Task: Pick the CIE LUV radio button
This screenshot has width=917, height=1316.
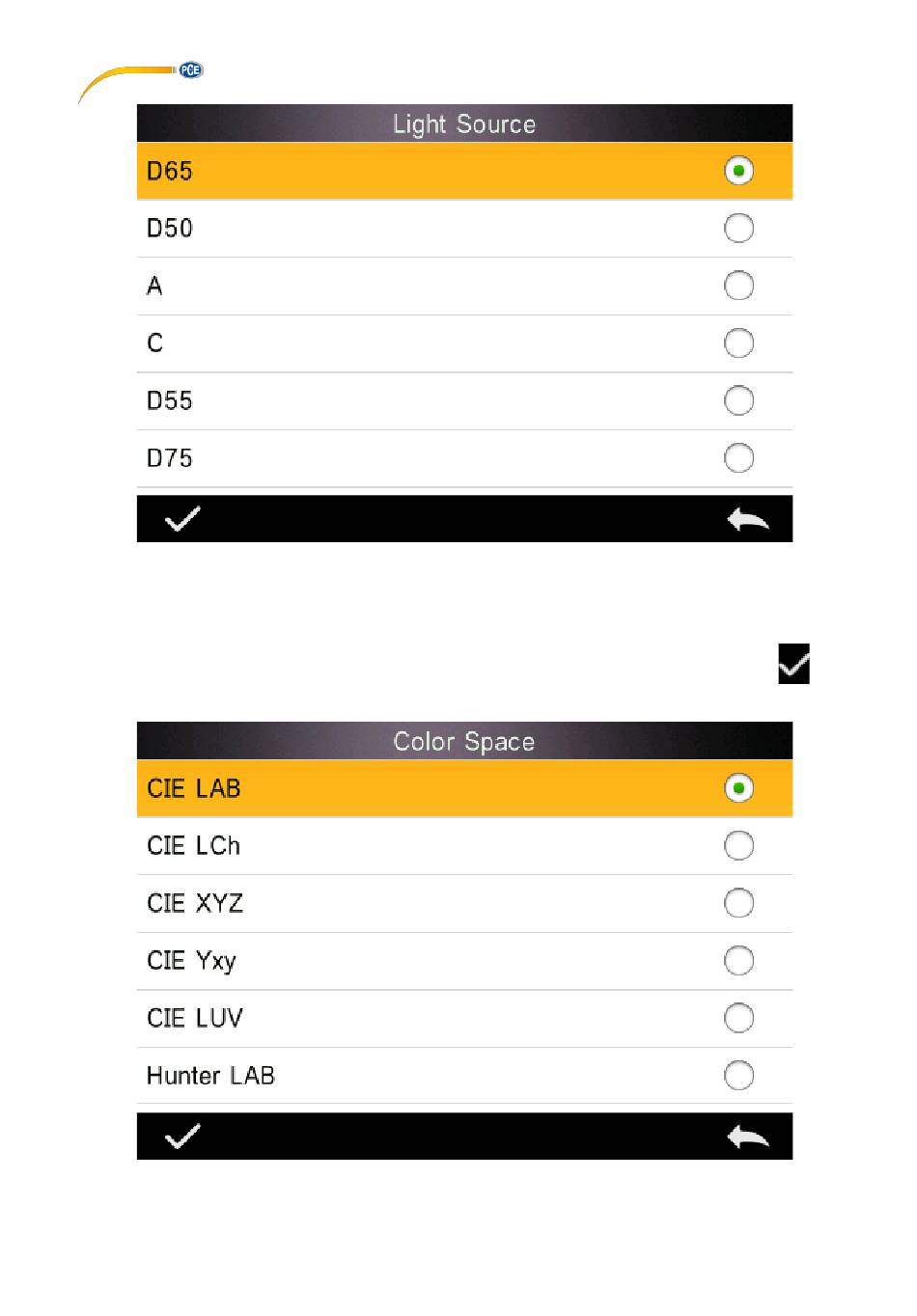Action: 738,1018
